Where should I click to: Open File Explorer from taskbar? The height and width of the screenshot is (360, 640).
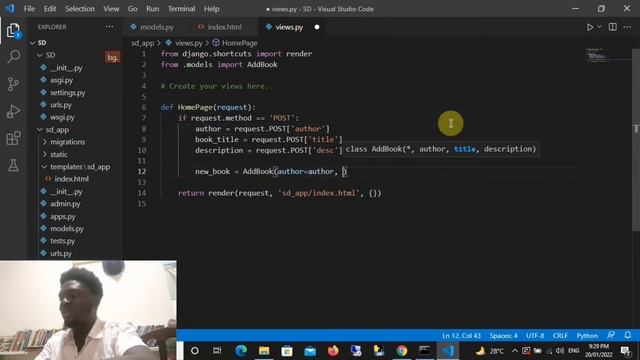[264, 350]
